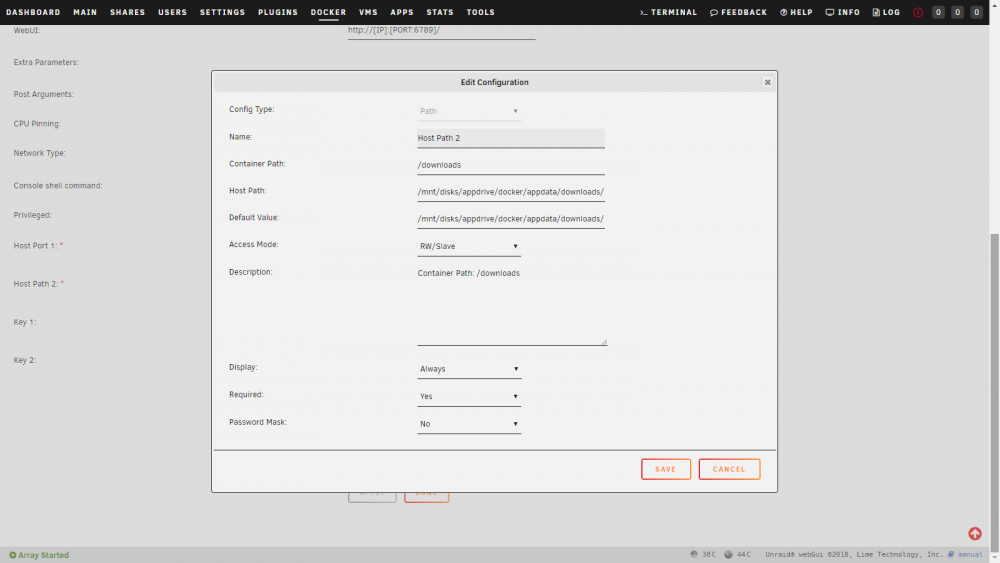This screenshot has width=1000, height=563.
Task: Click the red alert notification icon
Action: pyautogui.click(x=918, y=12)
